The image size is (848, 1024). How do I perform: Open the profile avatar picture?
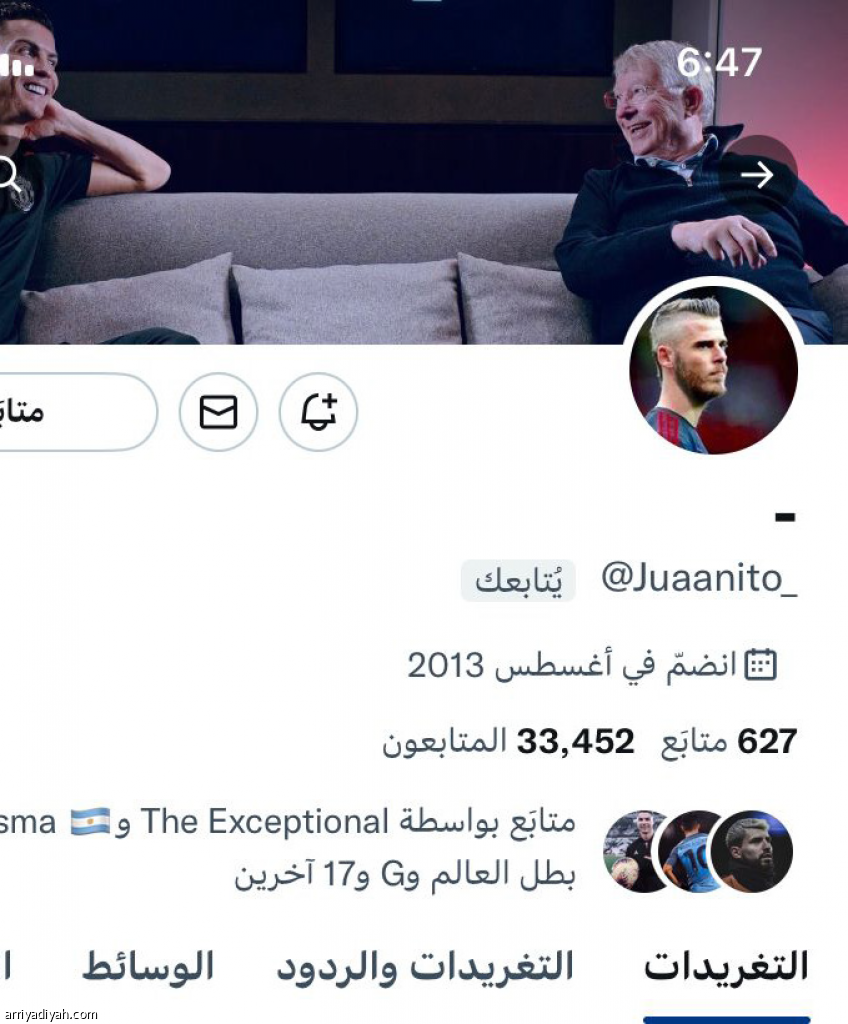[x=713, y=370]
